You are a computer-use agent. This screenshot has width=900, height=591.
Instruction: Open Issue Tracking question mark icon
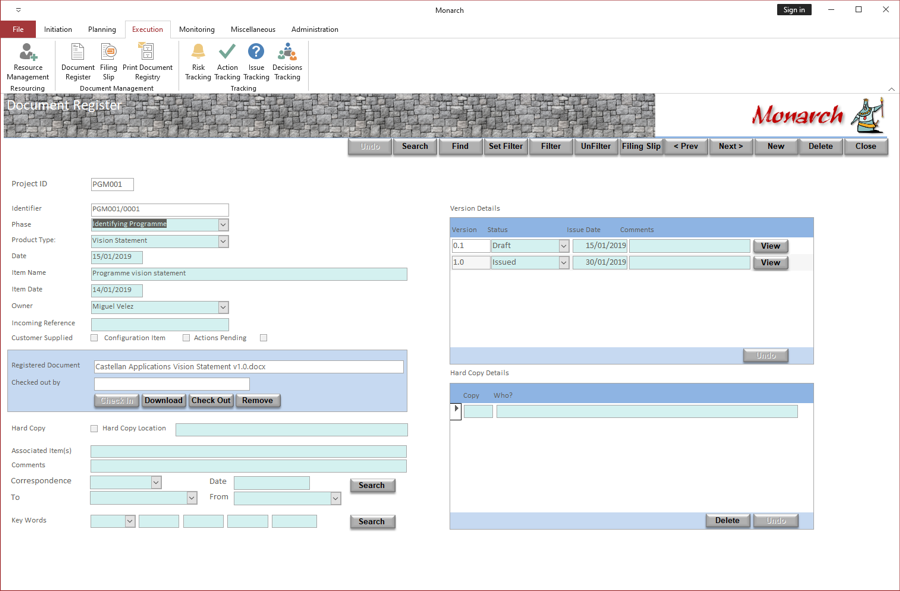[256, 62]
